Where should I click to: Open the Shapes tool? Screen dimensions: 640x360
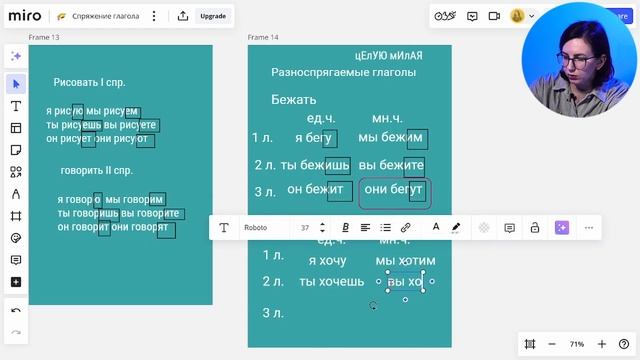tap(16, 172)
